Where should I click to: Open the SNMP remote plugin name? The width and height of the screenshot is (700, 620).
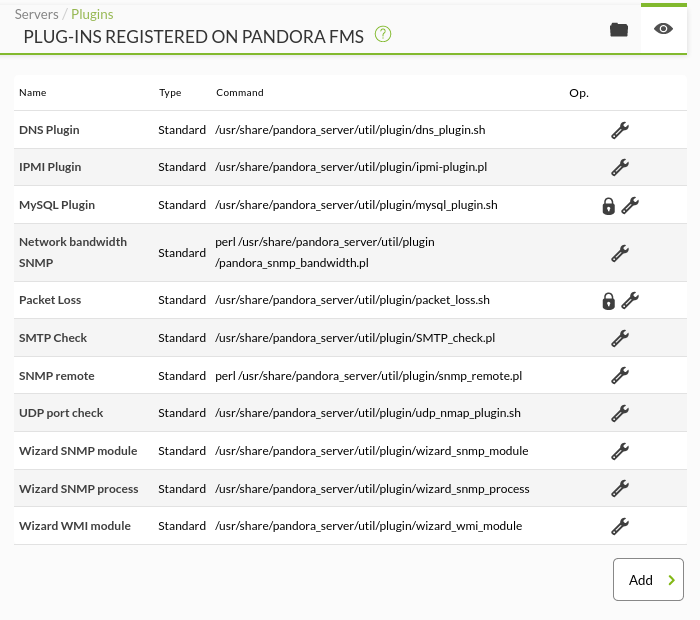(57, 376)
